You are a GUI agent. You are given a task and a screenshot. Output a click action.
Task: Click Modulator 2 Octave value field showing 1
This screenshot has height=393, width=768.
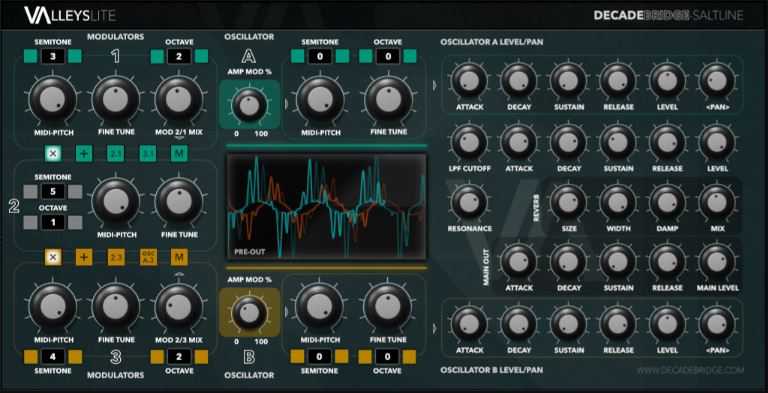(x=53, y=222)
